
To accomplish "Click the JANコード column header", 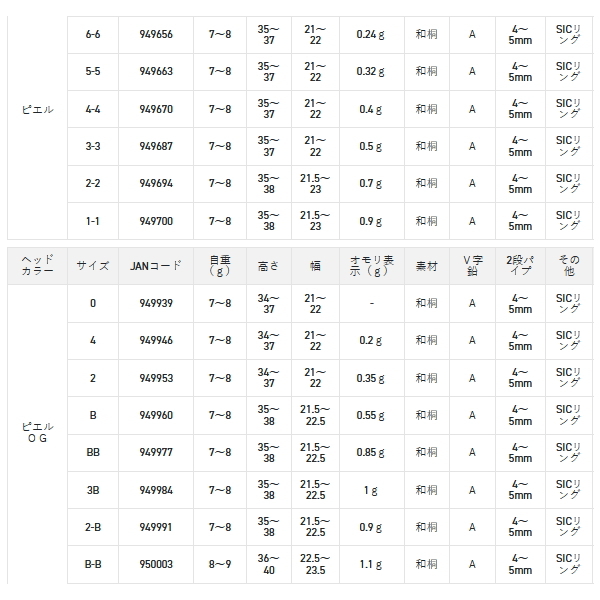I will pos(156,265).
